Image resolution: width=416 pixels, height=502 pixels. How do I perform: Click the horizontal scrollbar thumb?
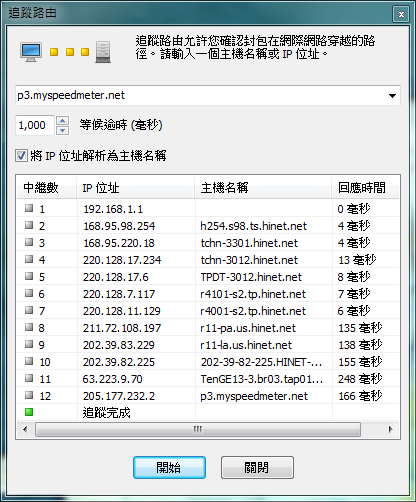tap(198, 429)
